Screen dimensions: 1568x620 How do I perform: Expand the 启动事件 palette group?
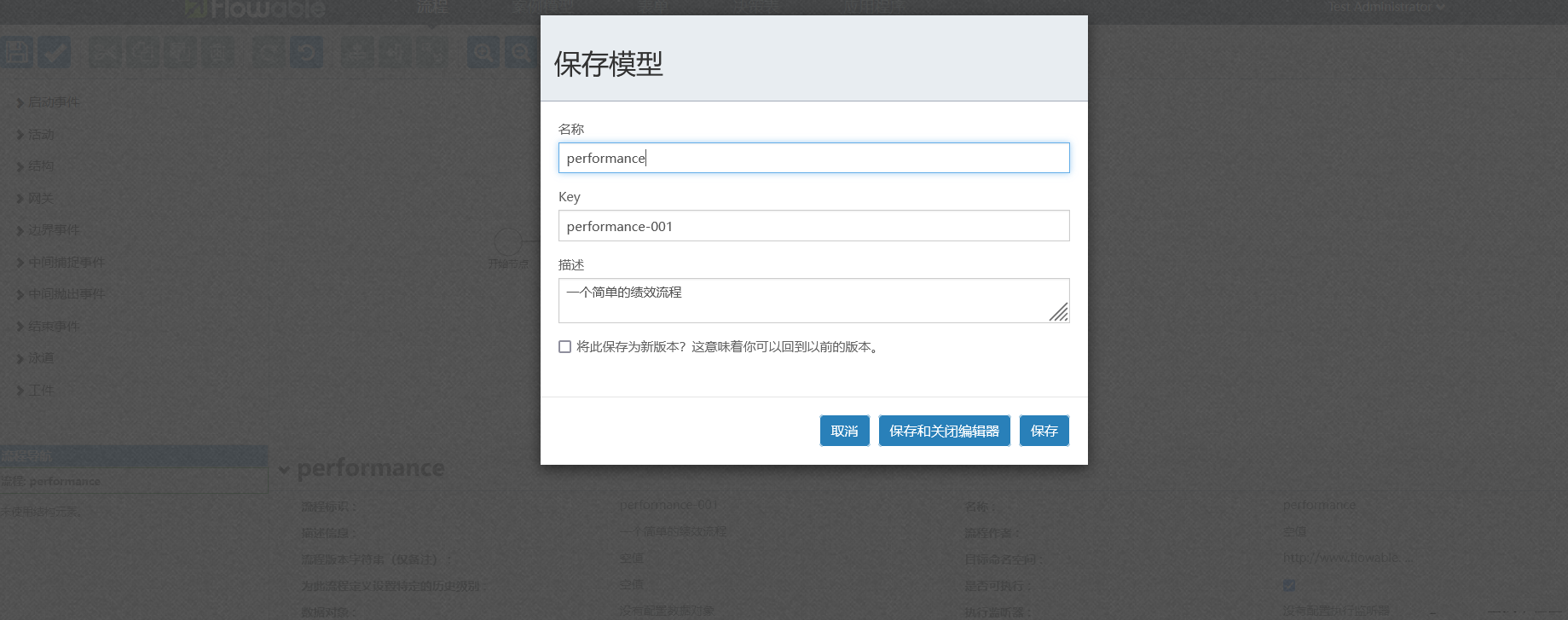pos(48,102)
